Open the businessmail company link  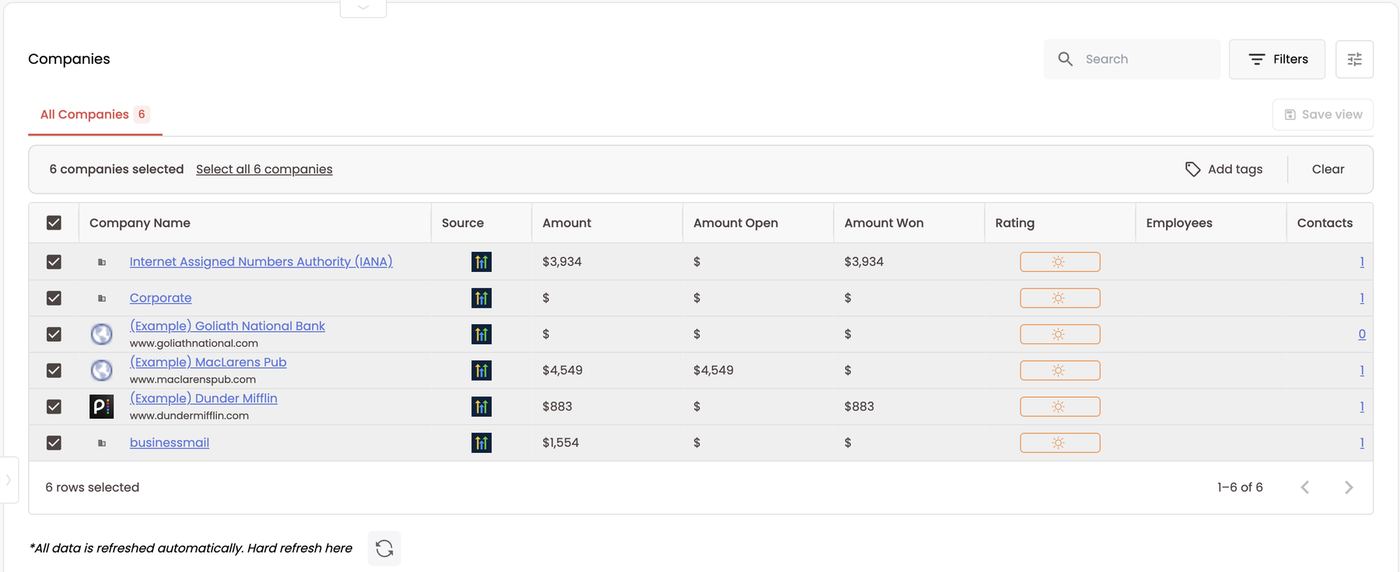coord(170,442)
